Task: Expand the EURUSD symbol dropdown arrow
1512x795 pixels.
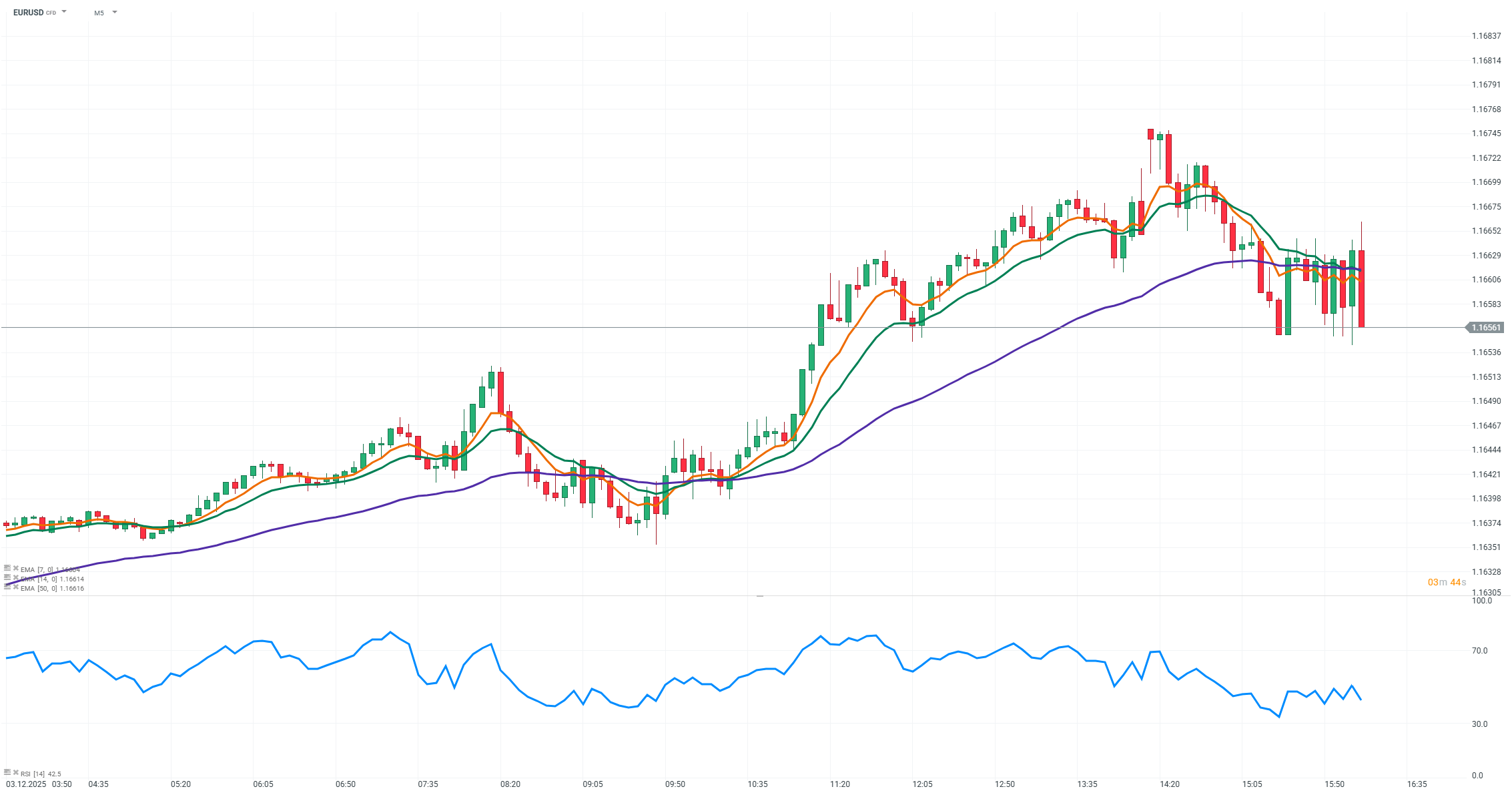Action: click(x=64, y=12)
